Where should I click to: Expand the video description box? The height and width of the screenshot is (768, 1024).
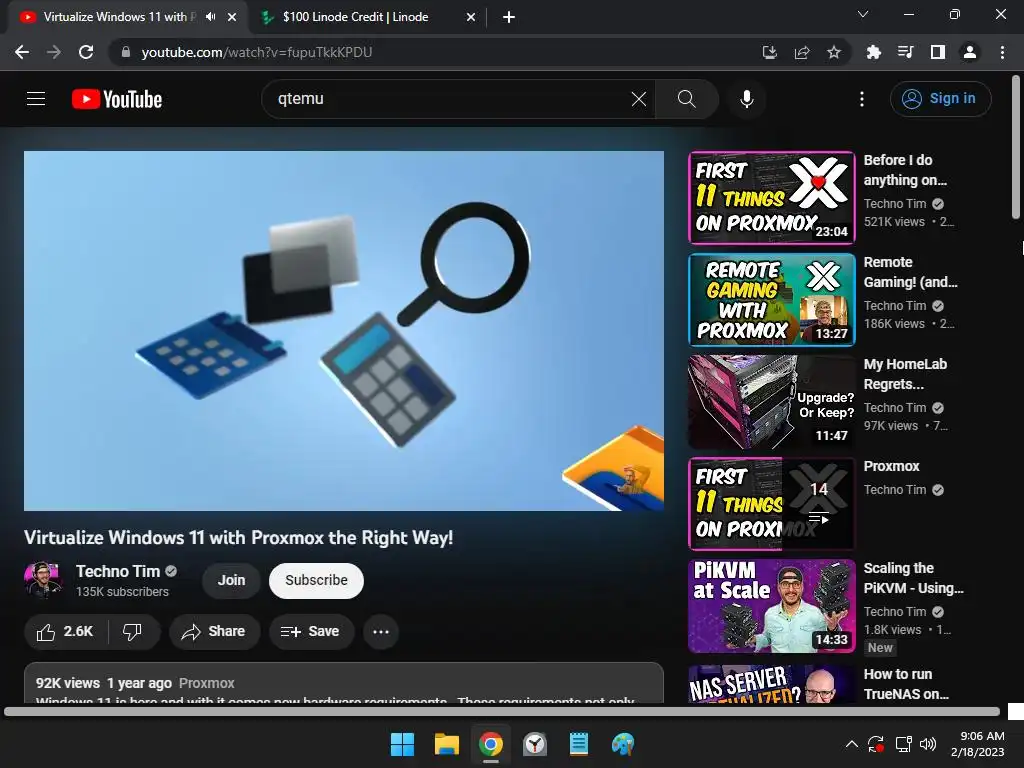click(x=344, y=684)
